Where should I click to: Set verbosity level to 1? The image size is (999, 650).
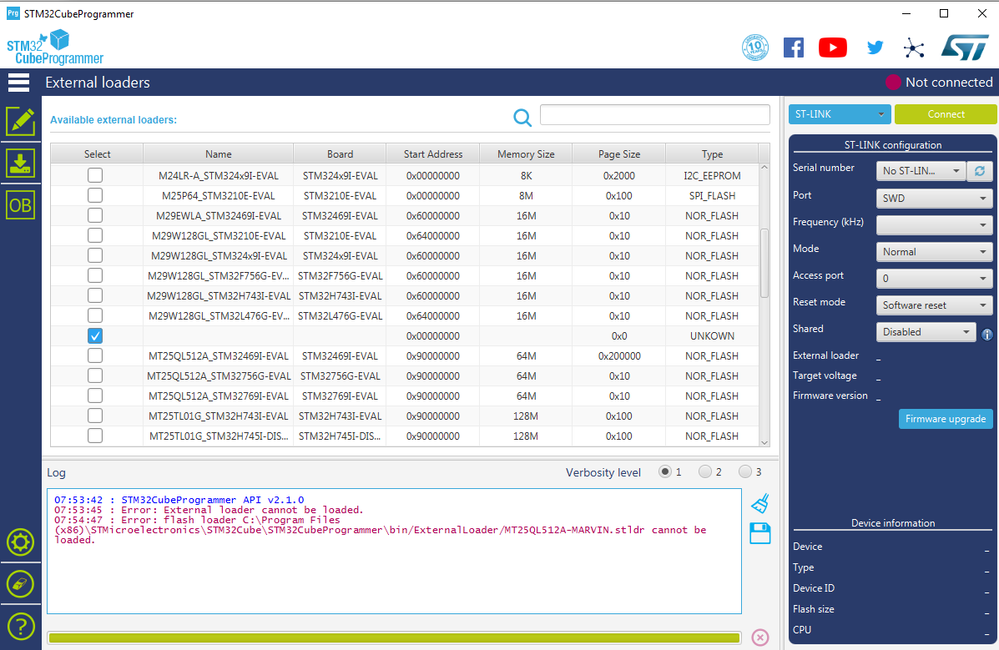point(665,472)
